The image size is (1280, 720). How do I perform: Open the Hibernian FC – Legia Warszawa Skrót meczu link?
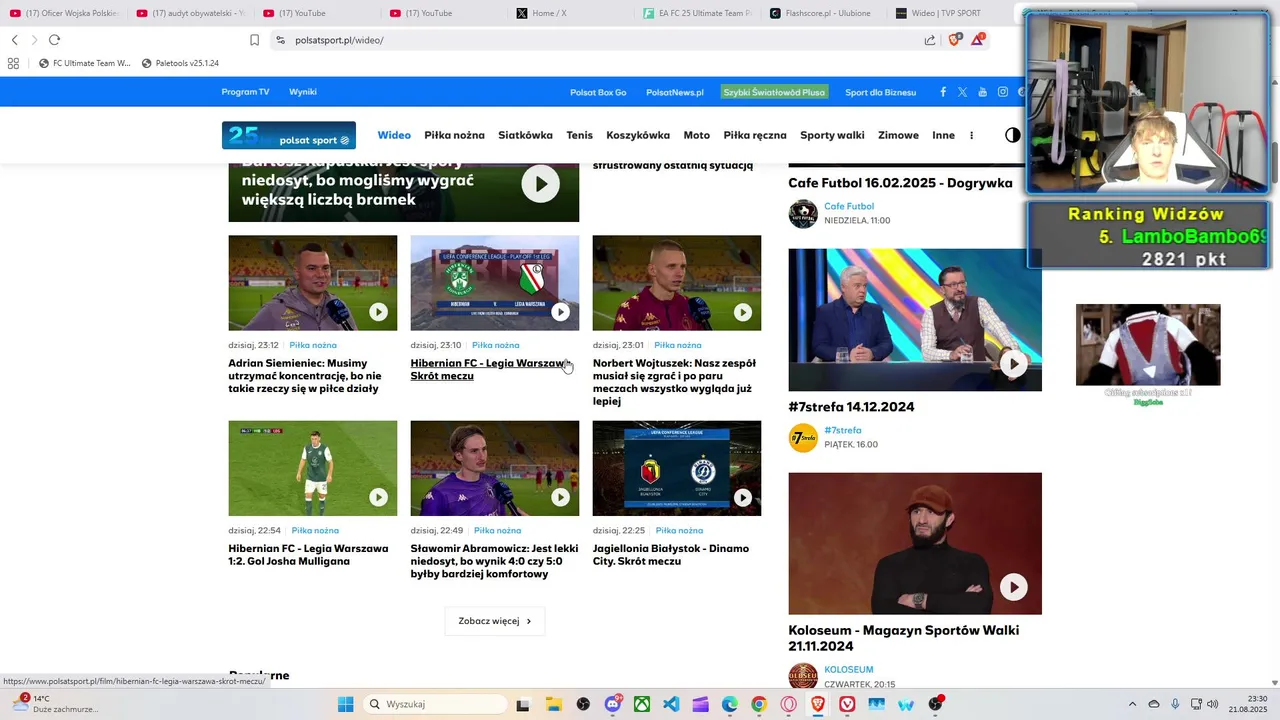coord(489,369)
